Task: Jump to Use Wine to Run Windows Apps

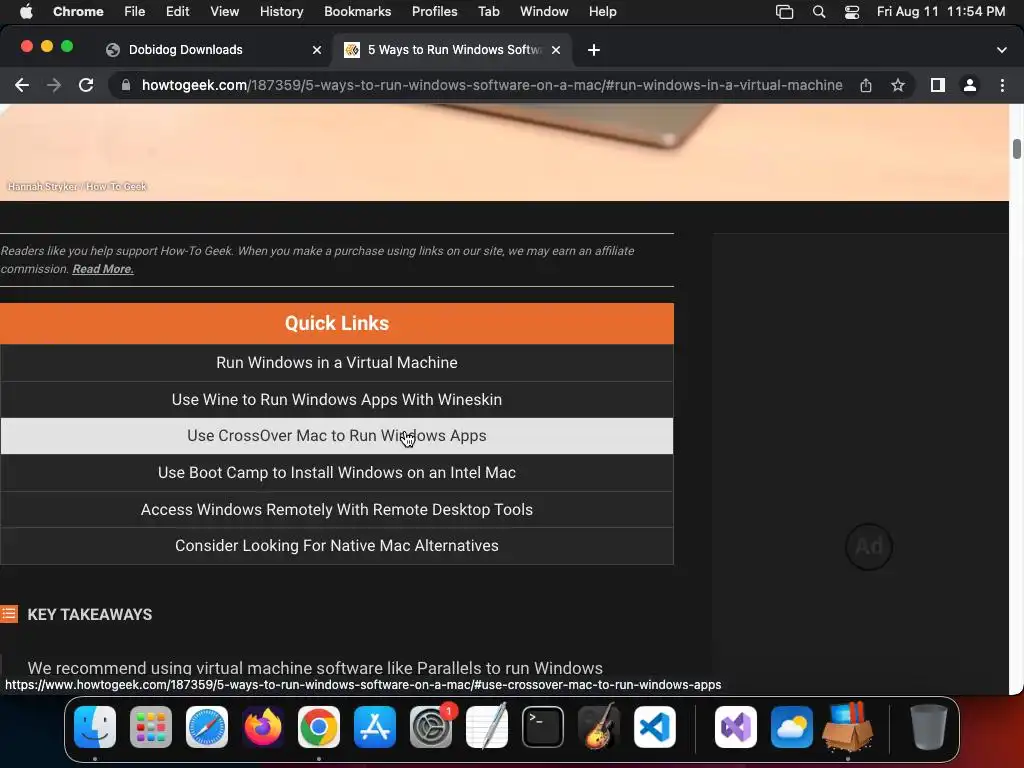Action: pyautogui.click(x=337, y=399)
